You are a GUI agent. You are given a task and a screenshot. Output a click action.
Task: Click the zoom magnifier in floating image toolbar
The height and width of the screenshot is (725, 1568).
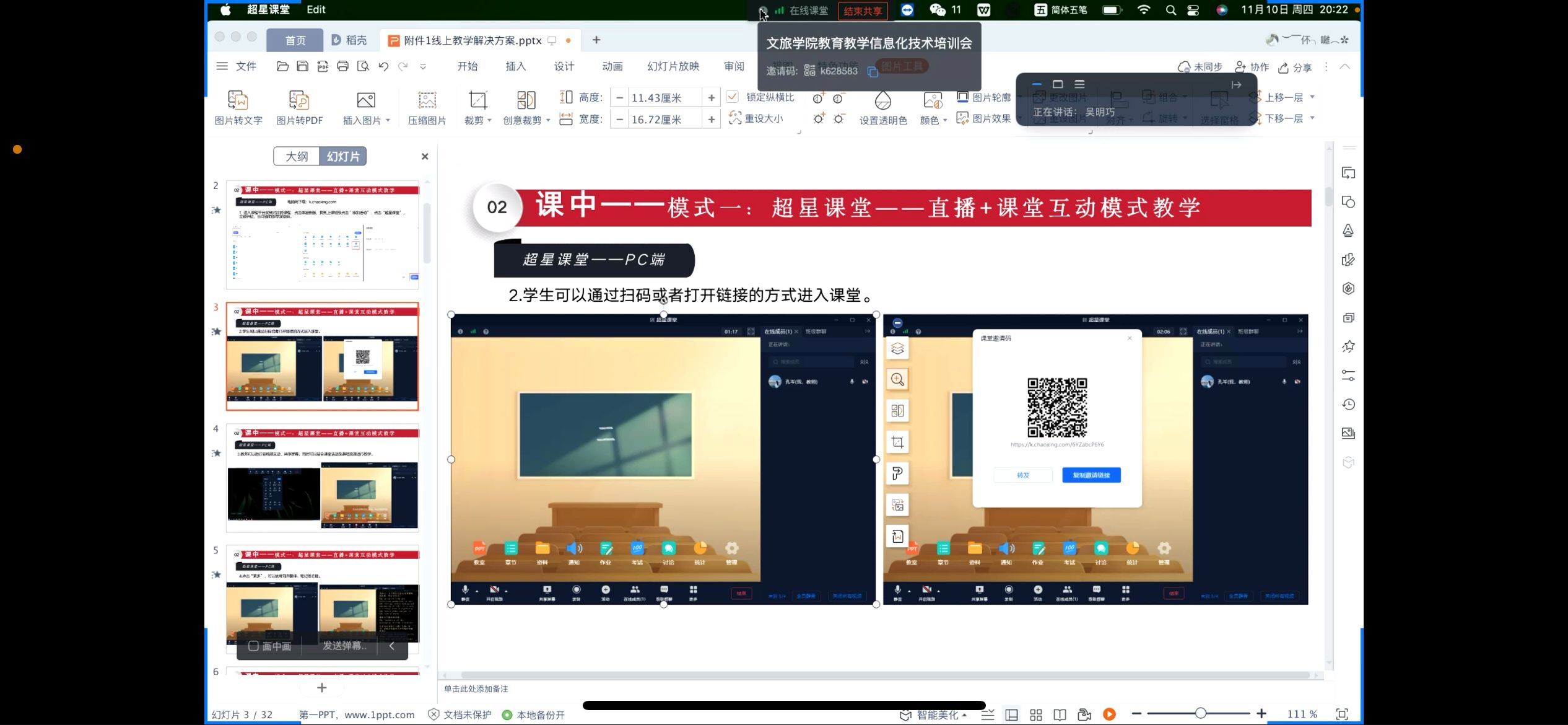coord(897,379)
